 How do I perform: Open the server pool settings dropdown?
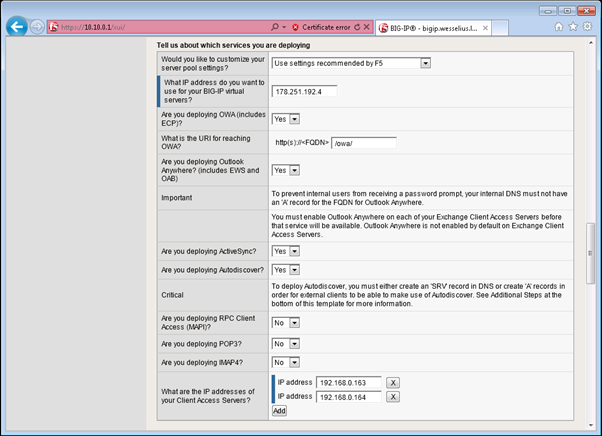[x=351, y=63]
